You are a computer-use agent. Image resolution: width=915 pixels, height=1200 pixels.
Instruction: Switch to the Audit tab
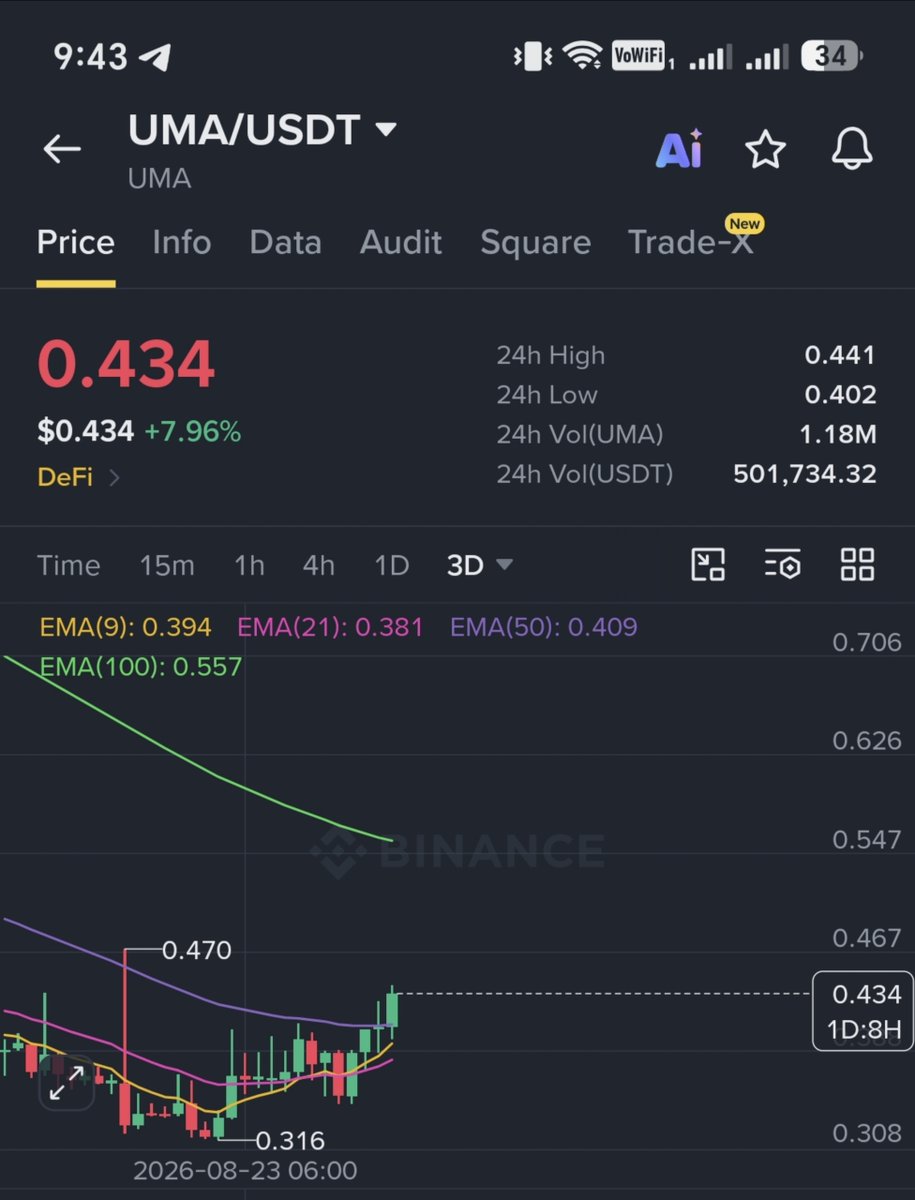pos(401,242)
